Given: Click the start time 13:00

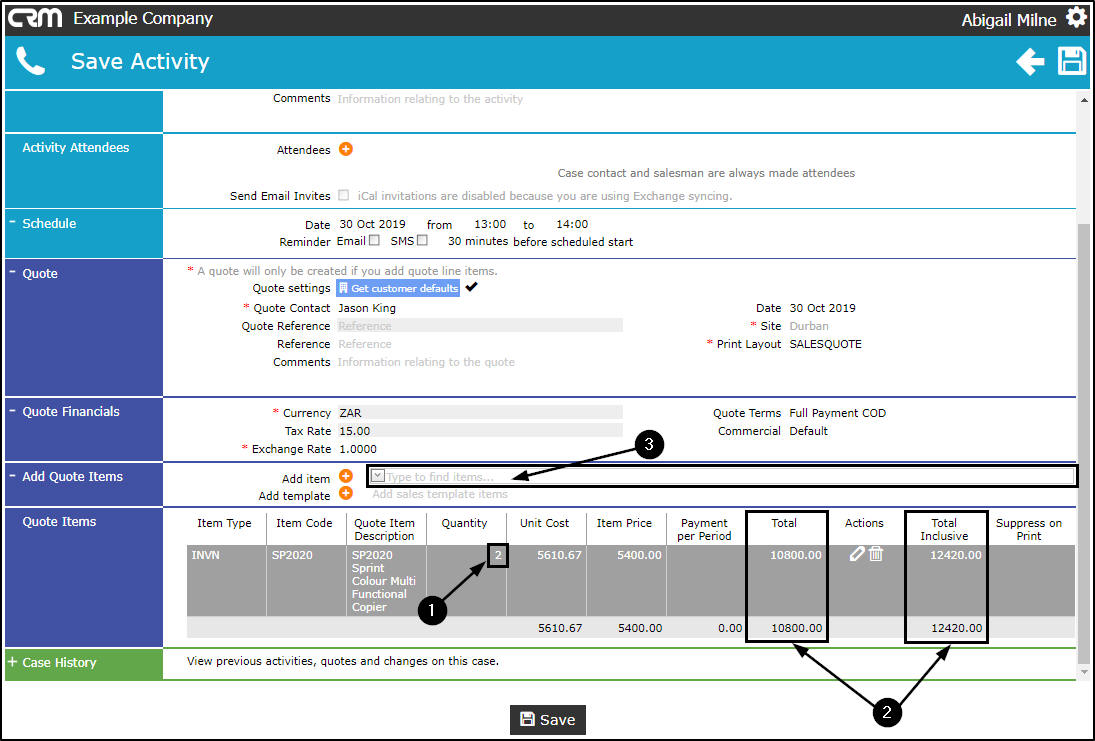Looking at the screenshot, I should (490, 224).
